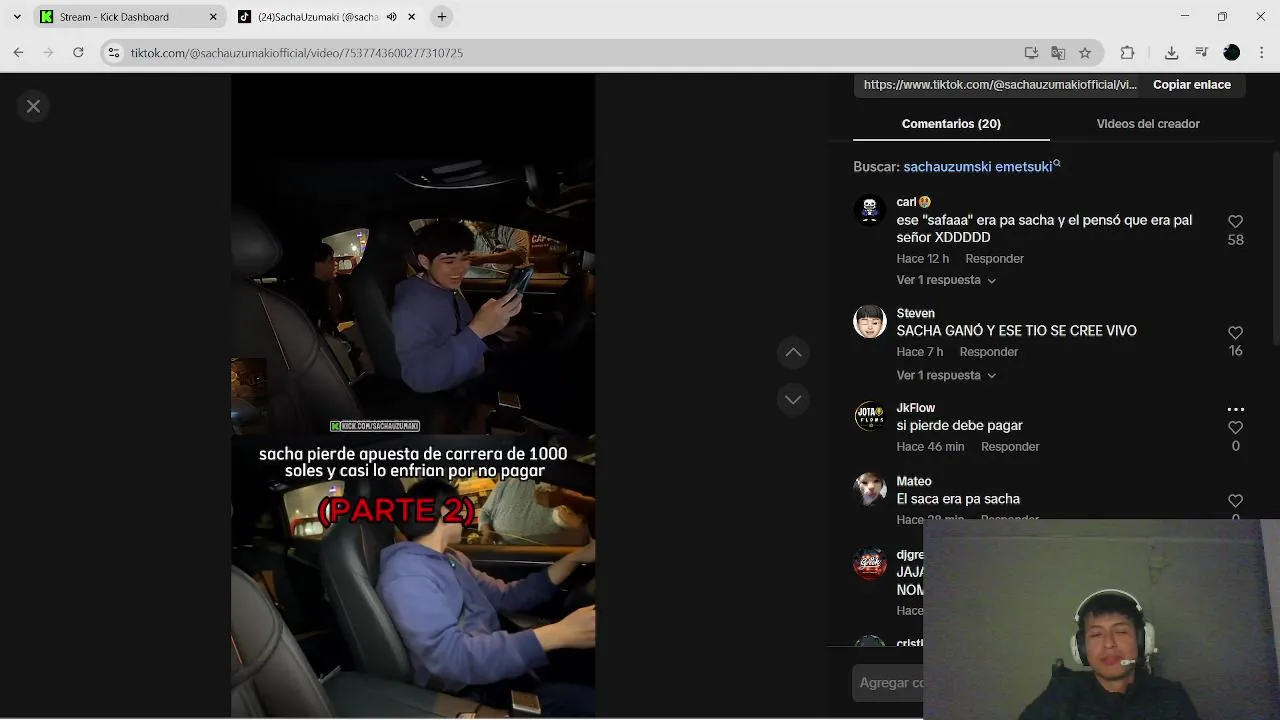Image resolution: width=1280 pixels, height=720 pixels.
Task: Select comment text 'si pierde debe pagar'
Action: 959,426
